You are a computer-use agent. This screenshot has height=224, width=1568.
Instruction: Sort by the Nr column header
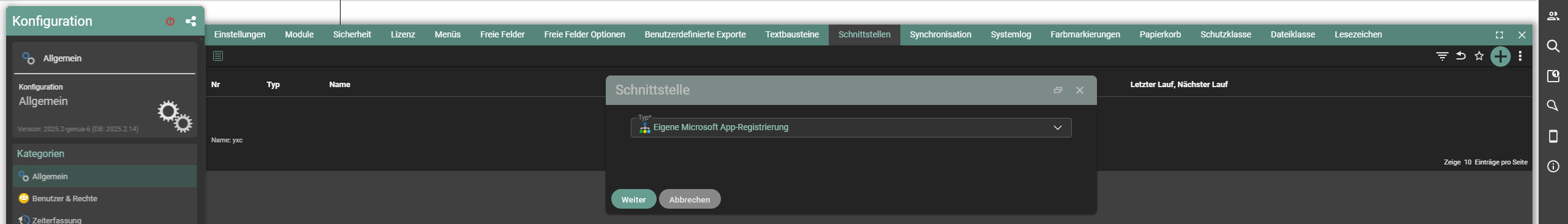tap(216, 85)
